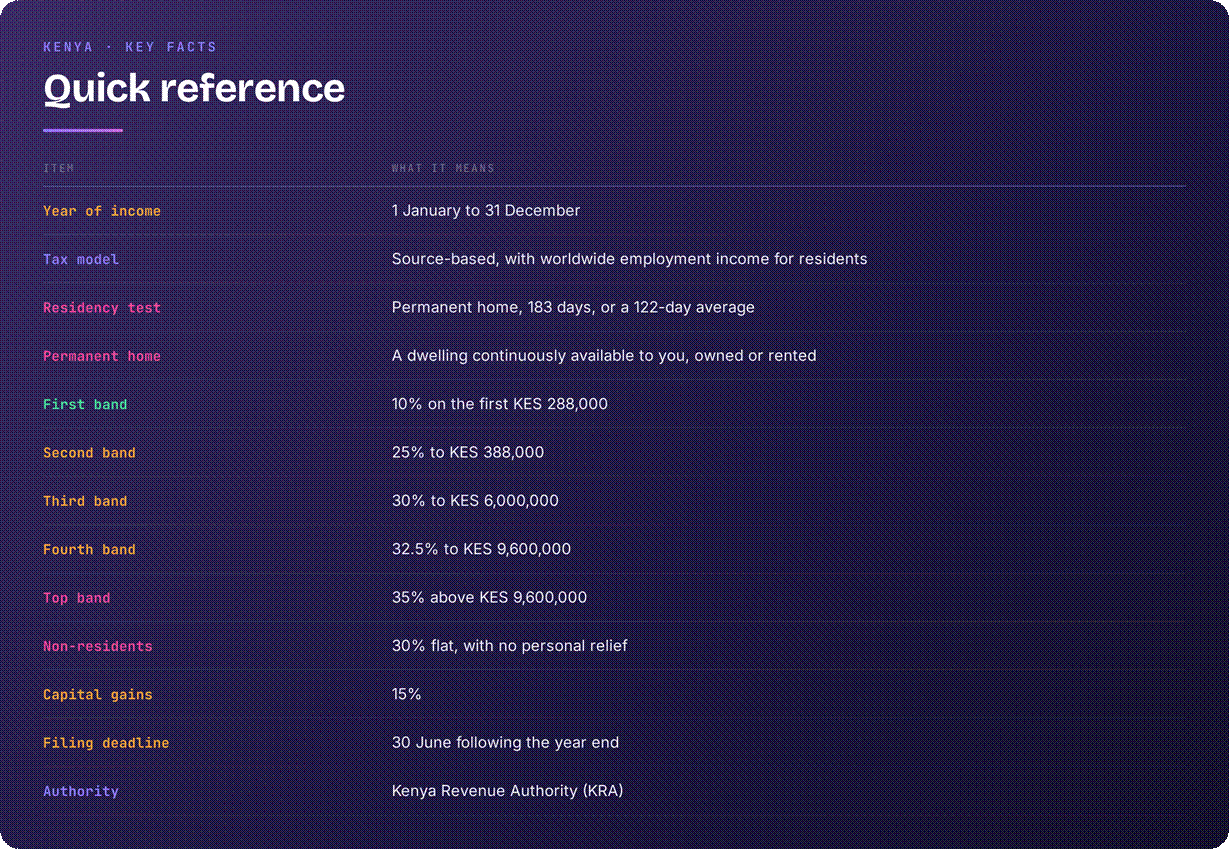This screenshot has height=849, width=1229.
Task: Select the Top band label
Action: pyautogui.click(x=77, y=598)
